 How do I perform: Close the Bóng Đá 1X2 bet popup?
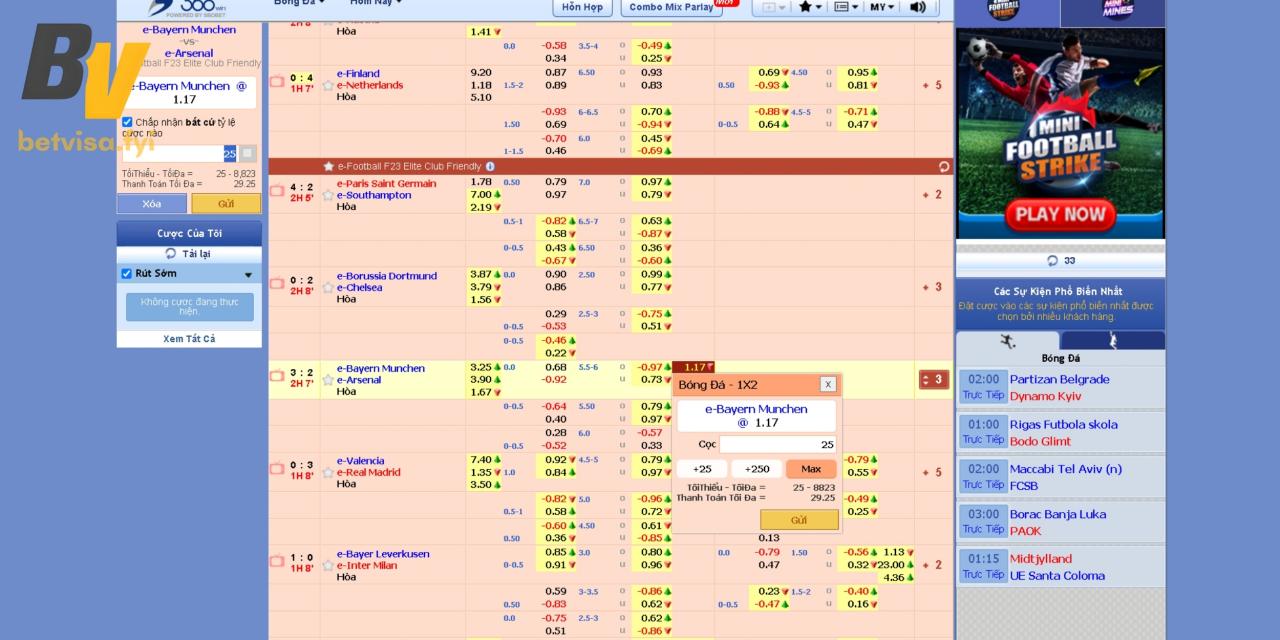[827, 385]
